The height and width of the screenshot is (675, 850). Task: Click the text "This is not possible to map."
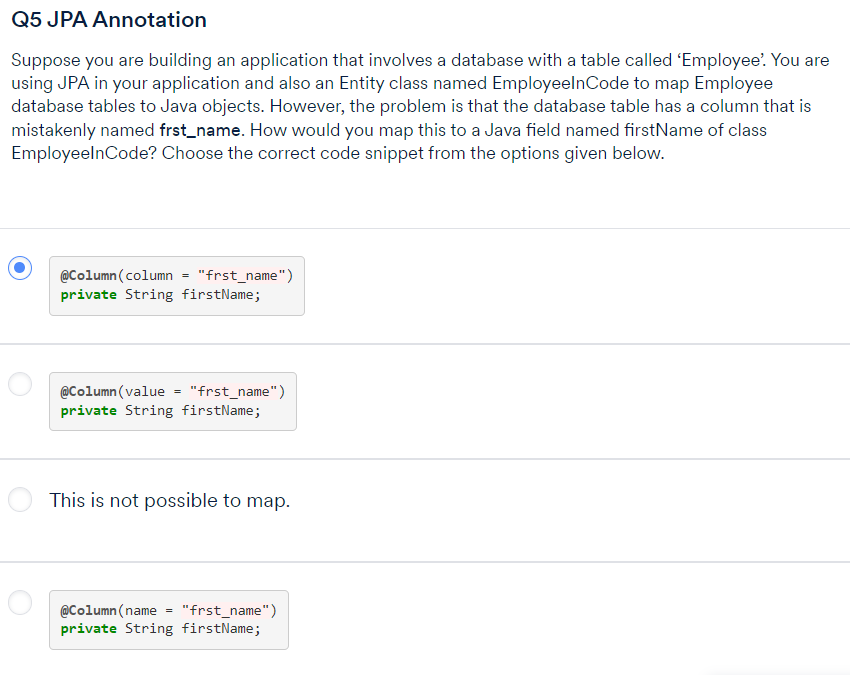pyautogui.click(x=169, y=500)
